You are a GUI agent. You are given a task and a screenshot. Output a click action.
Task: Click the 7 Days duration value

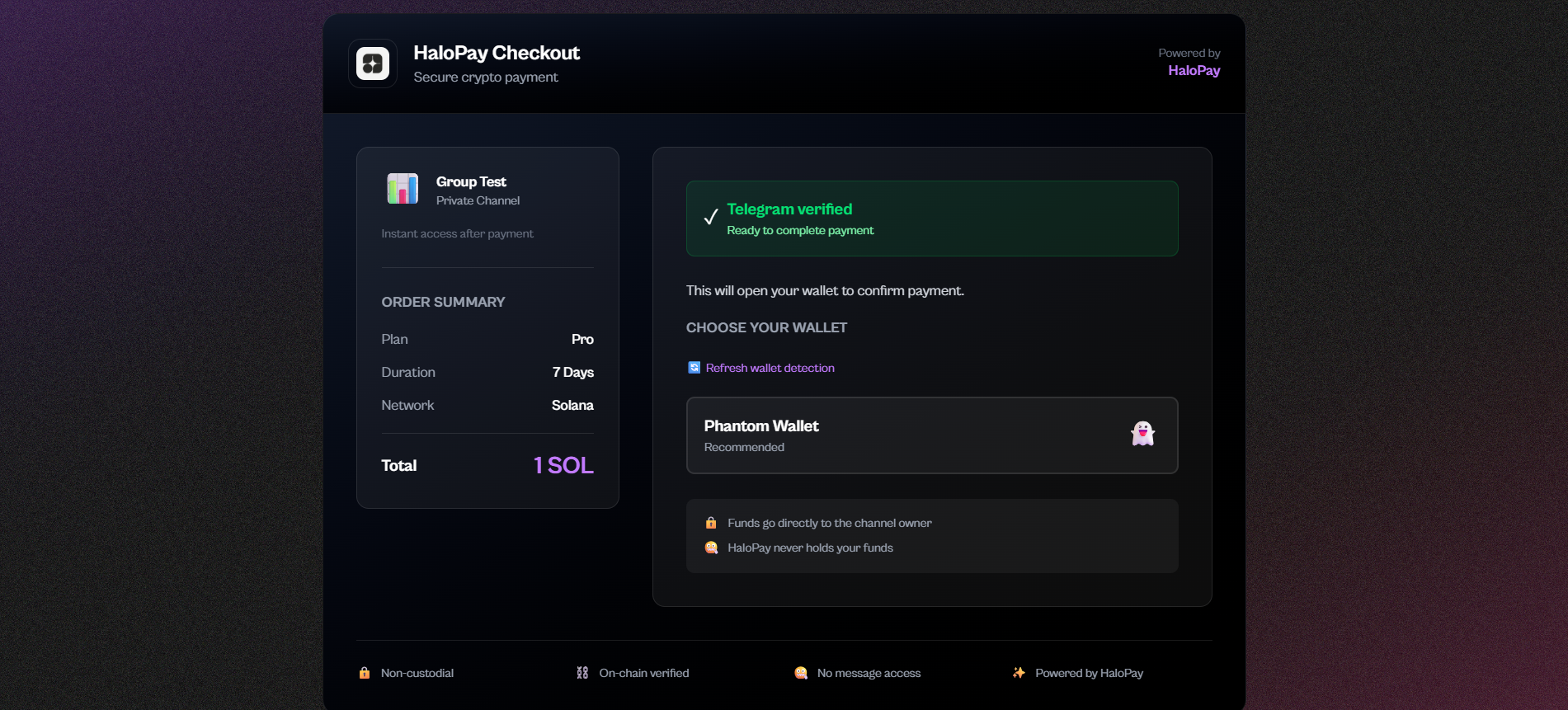(x=572, y=372)
